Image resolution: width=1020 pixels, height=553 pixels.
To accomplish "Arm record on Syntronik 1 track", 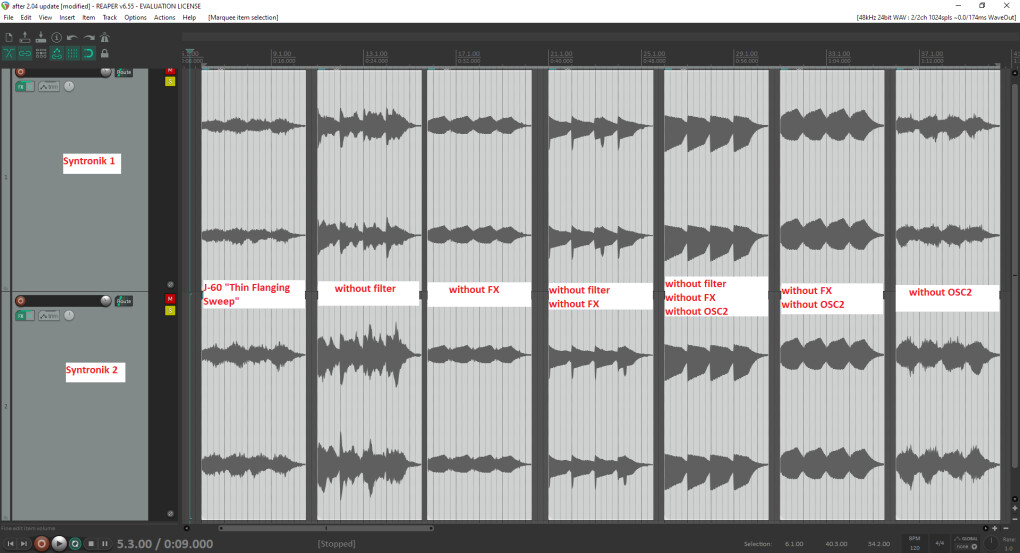I will coord(21,72).
